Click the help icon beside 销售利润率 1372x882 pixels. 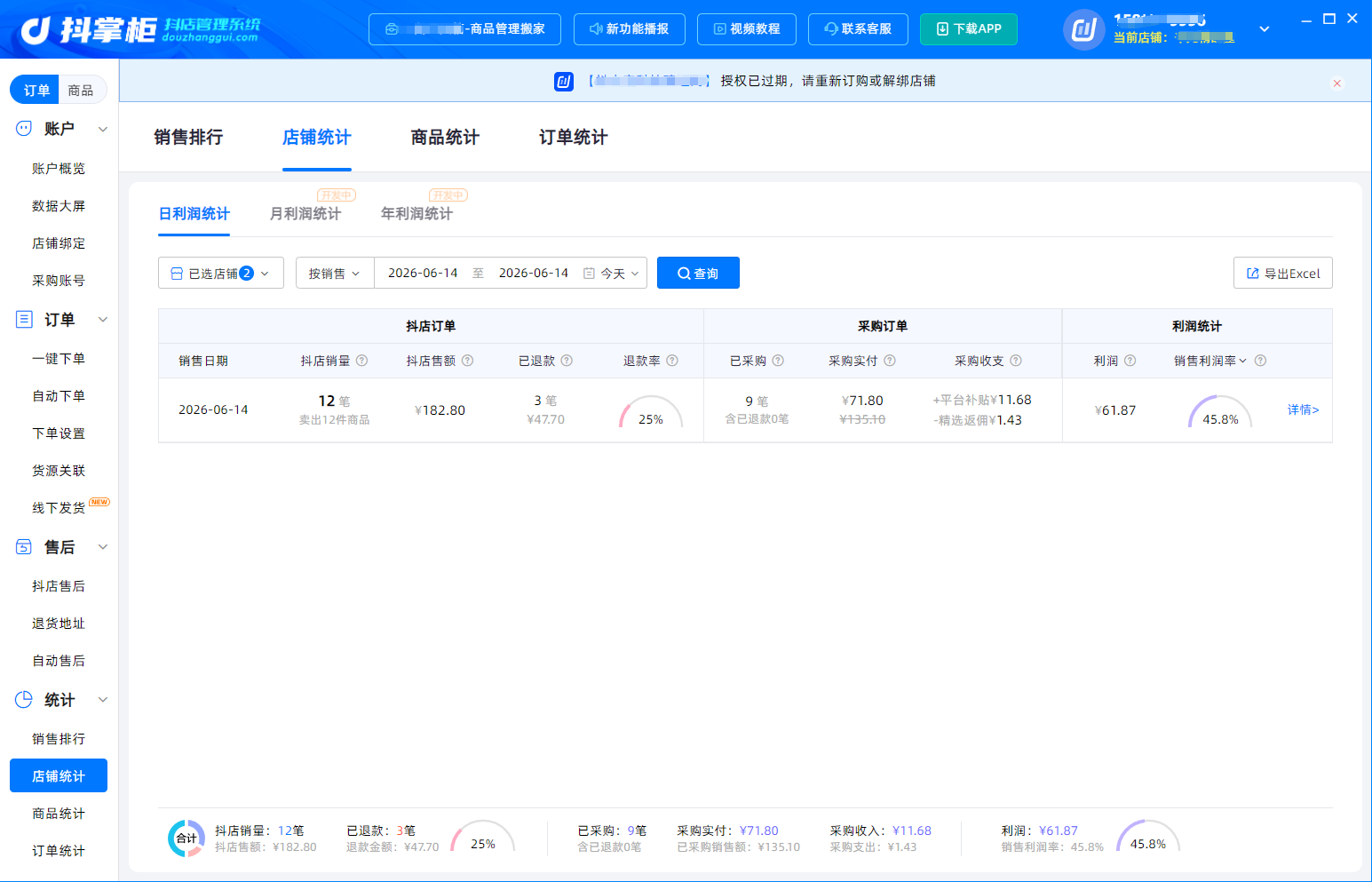point(1260,361)
